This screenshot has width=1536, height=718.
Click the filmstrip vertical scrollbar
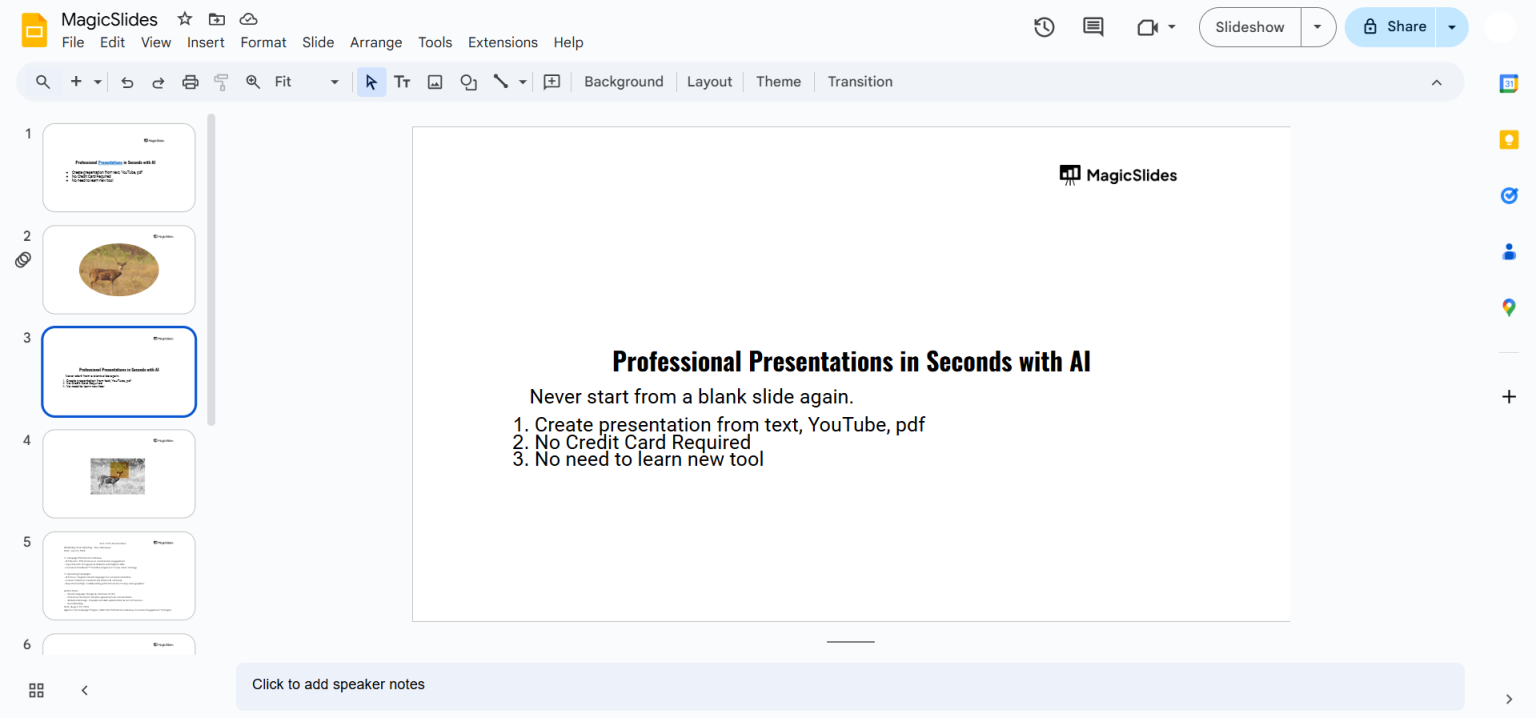(x=211, y=270)
